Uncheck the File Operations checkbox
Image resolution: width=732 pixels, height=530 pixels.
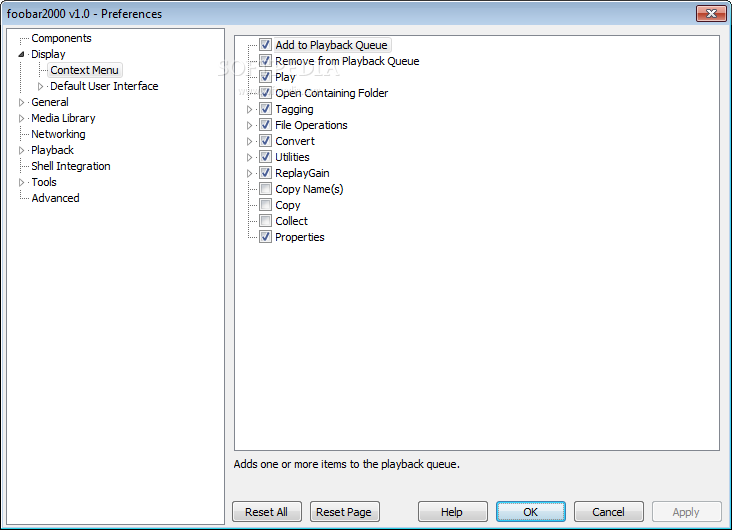click(265, 125)
